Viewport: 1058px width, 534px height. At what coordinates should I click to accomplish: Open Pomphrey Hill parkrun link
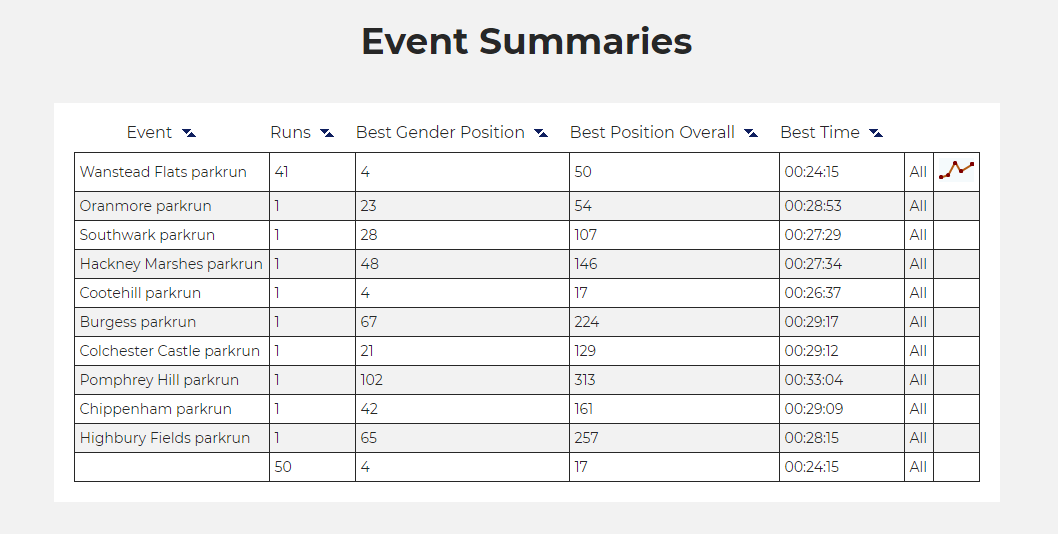(x=159, y=380)
